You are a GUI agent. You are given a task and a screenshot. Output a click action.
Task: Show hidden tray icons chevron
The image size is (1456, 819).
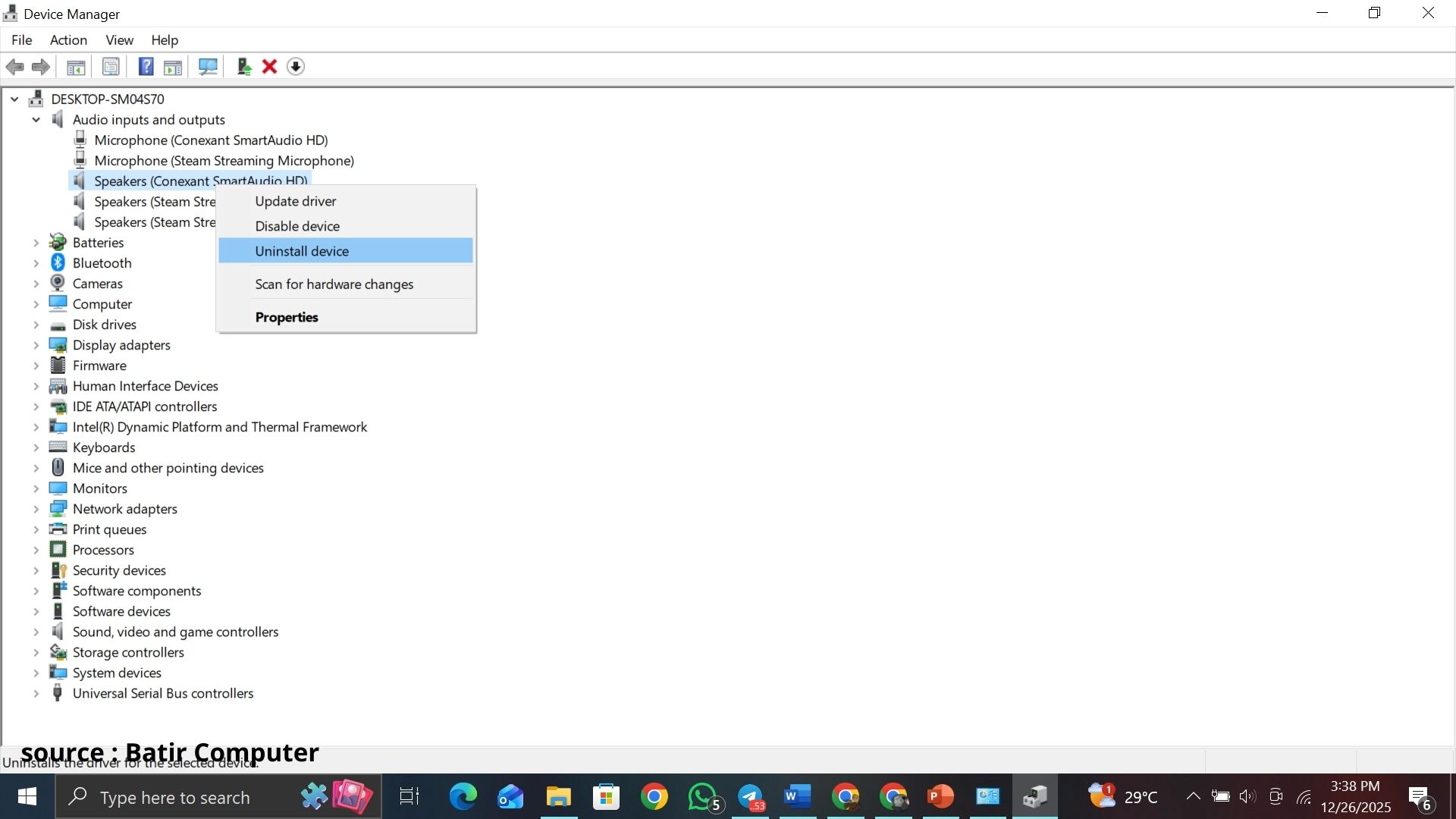(x=1193, y=796)
